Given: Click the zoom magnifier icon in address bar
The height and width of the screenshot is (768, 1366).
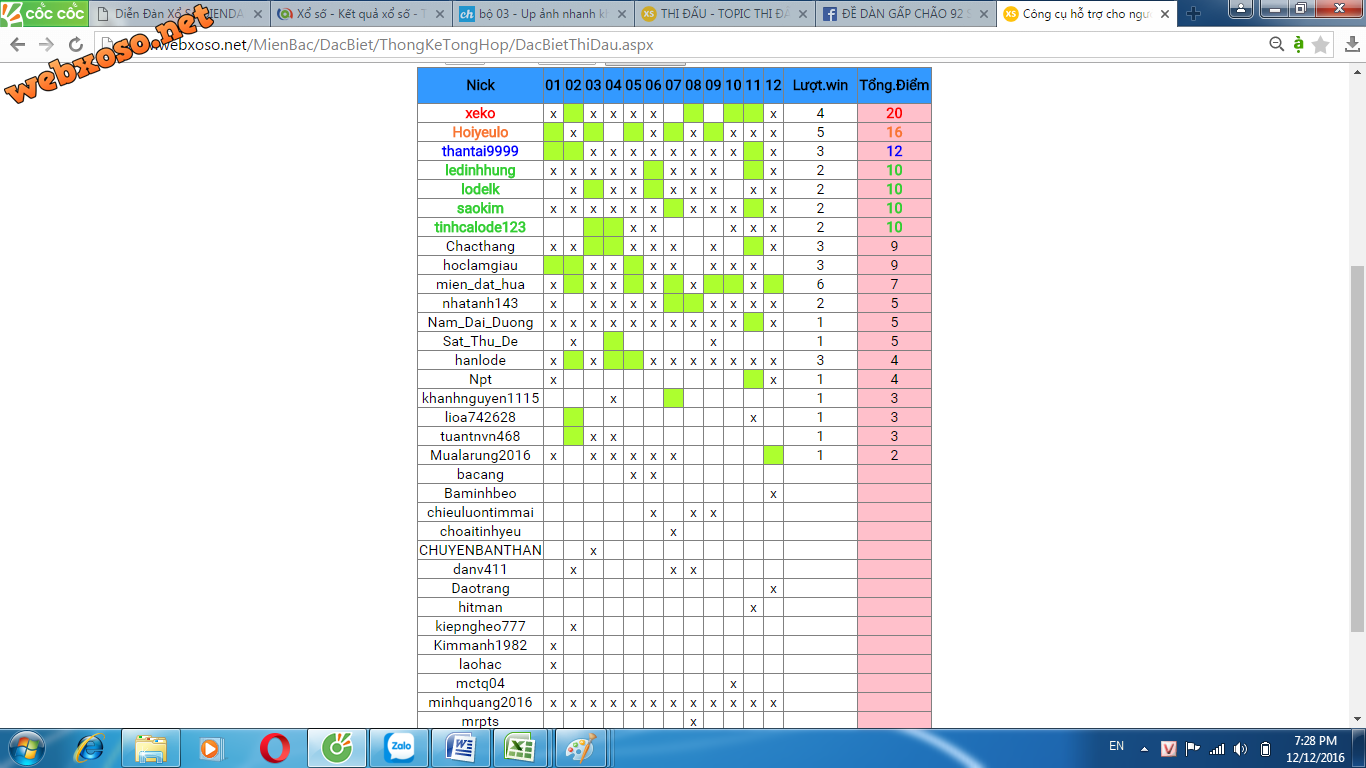Looking at the screenshot, I should point(1277,45).
